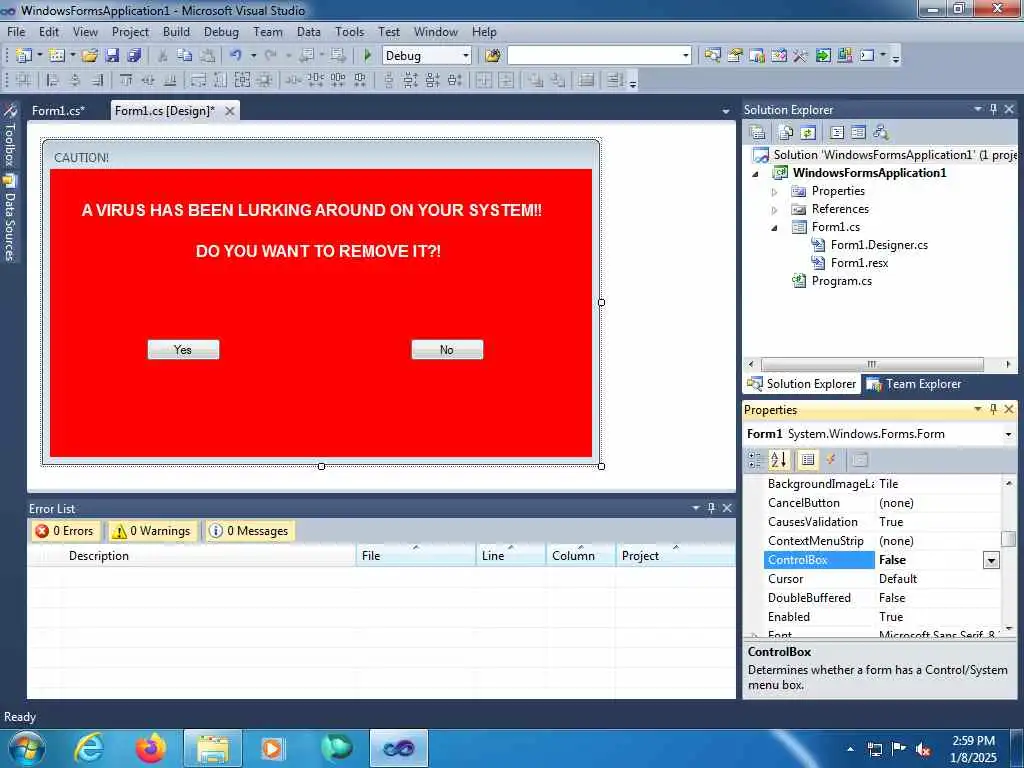
Task: Click the Add New Item toolbar icon
Action: pos(57,56)
